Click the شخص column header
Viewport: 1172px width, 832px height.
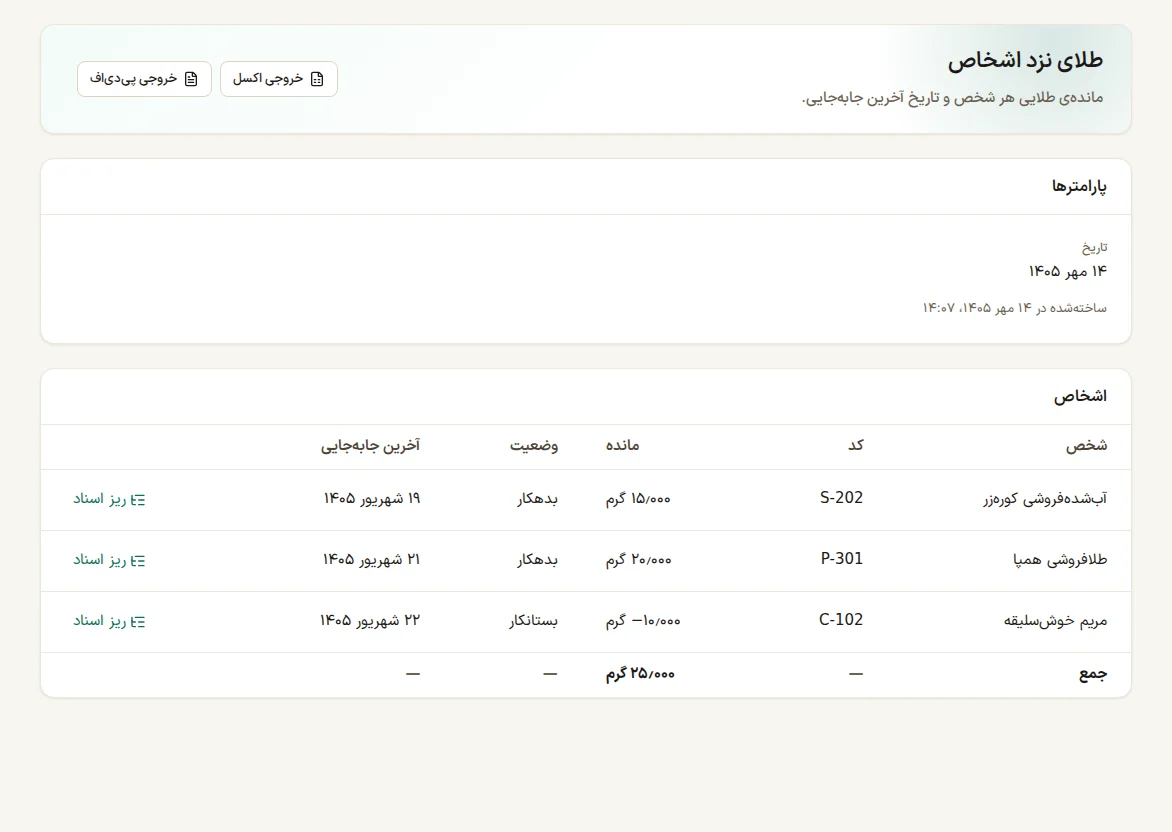pyautogui.click(x=1086, y=446)
